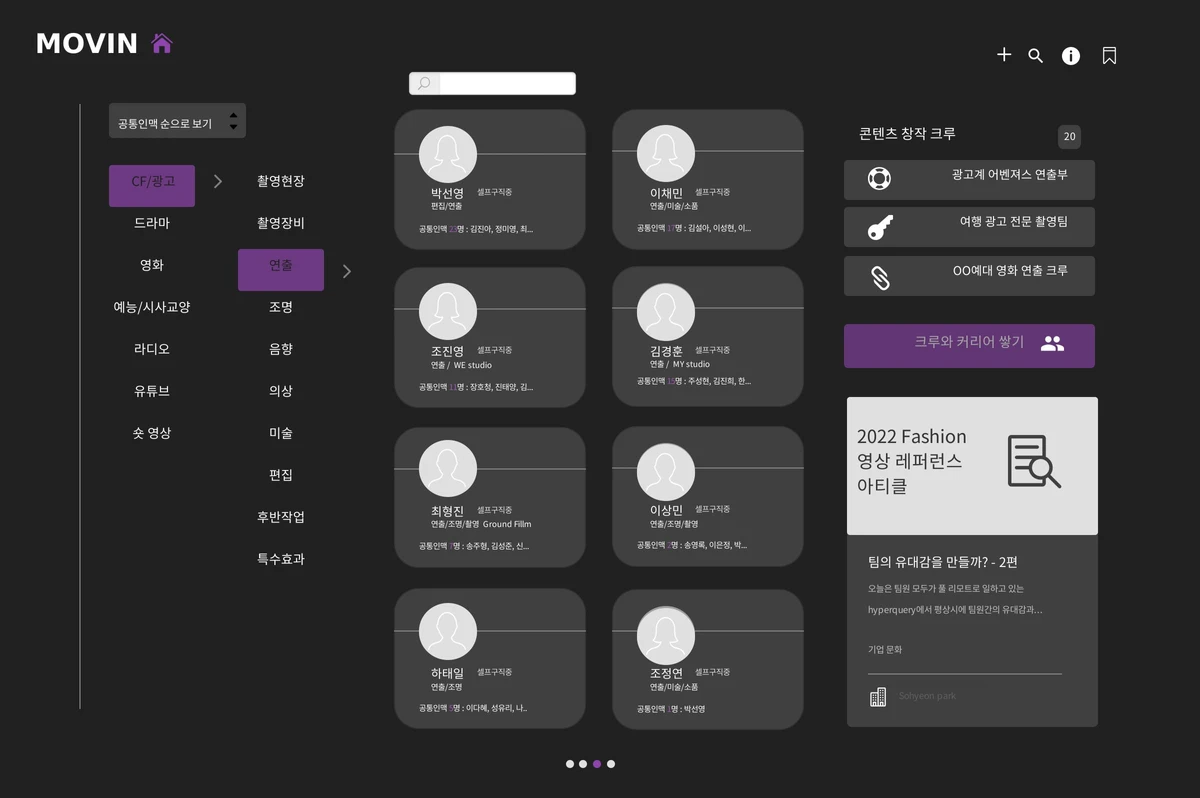The width and height of the screenshot is (1200, 798).
Task: Click the paperclip icon of OO예대 영화 연출 크루
Action: [x=880, y=277]
